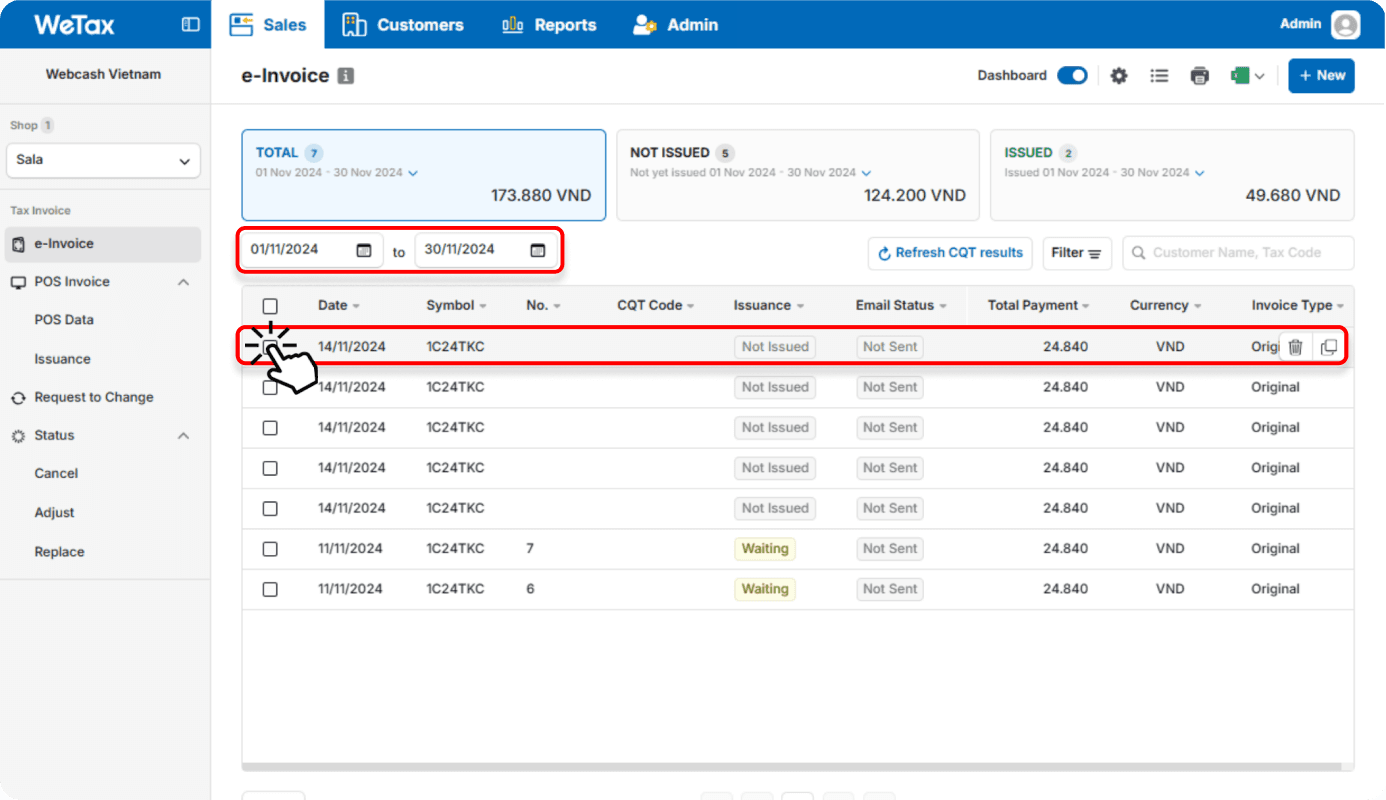Click Not Sent status for invoice No. 7
The height and width of the screenshot is (800, 1386).
point(890,549)
